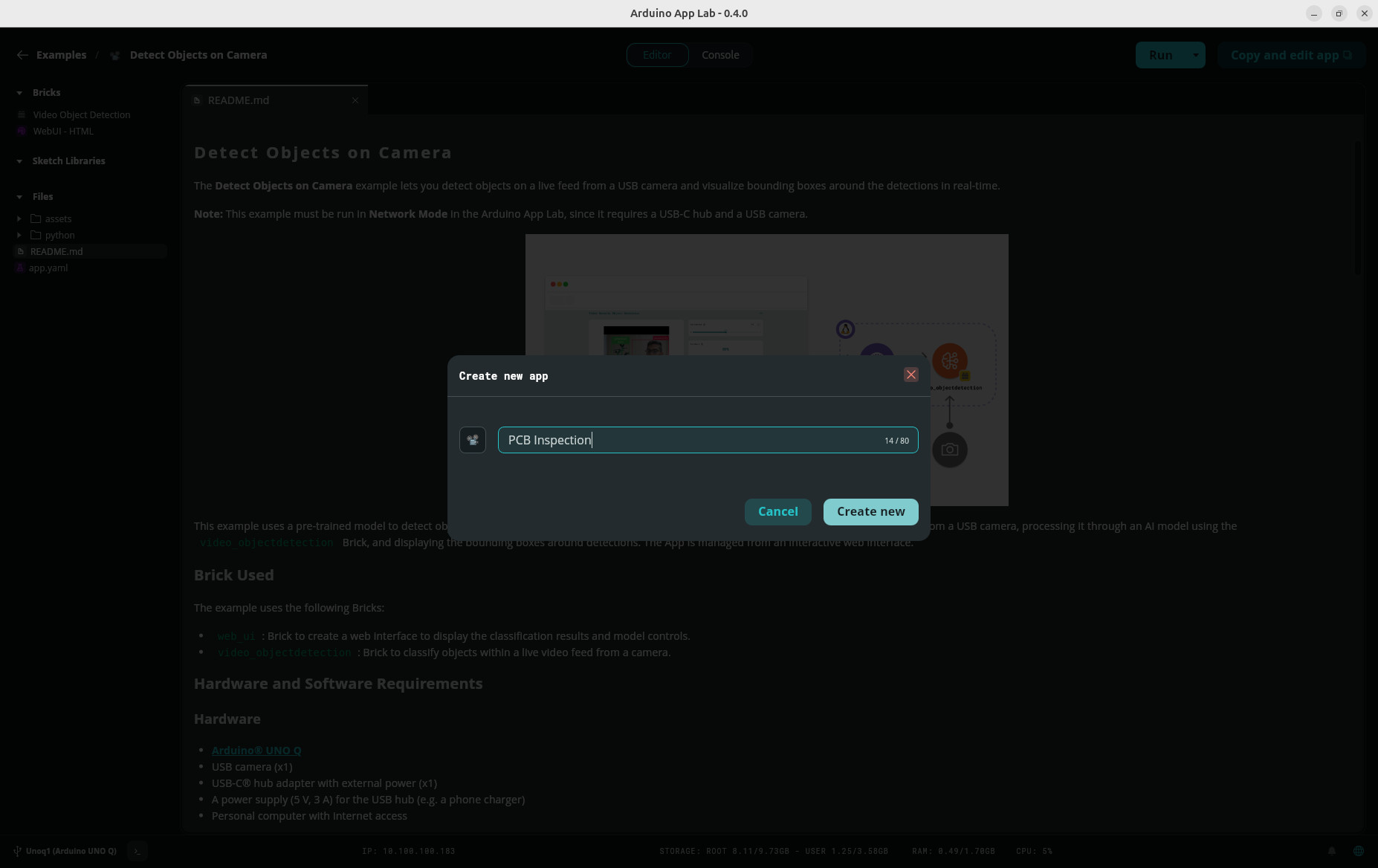Click Copy and edit app

pyautogui.click(x=1291, y=55)
